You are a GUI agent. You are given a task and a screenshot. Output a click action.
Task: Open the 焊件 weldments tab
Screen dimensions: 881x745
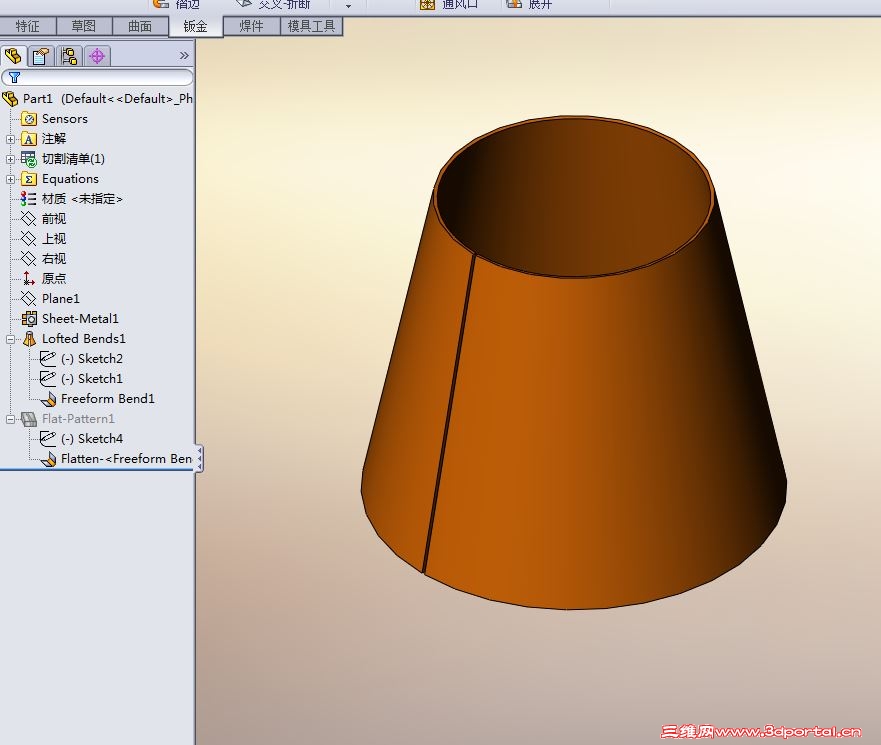[251, 26]
